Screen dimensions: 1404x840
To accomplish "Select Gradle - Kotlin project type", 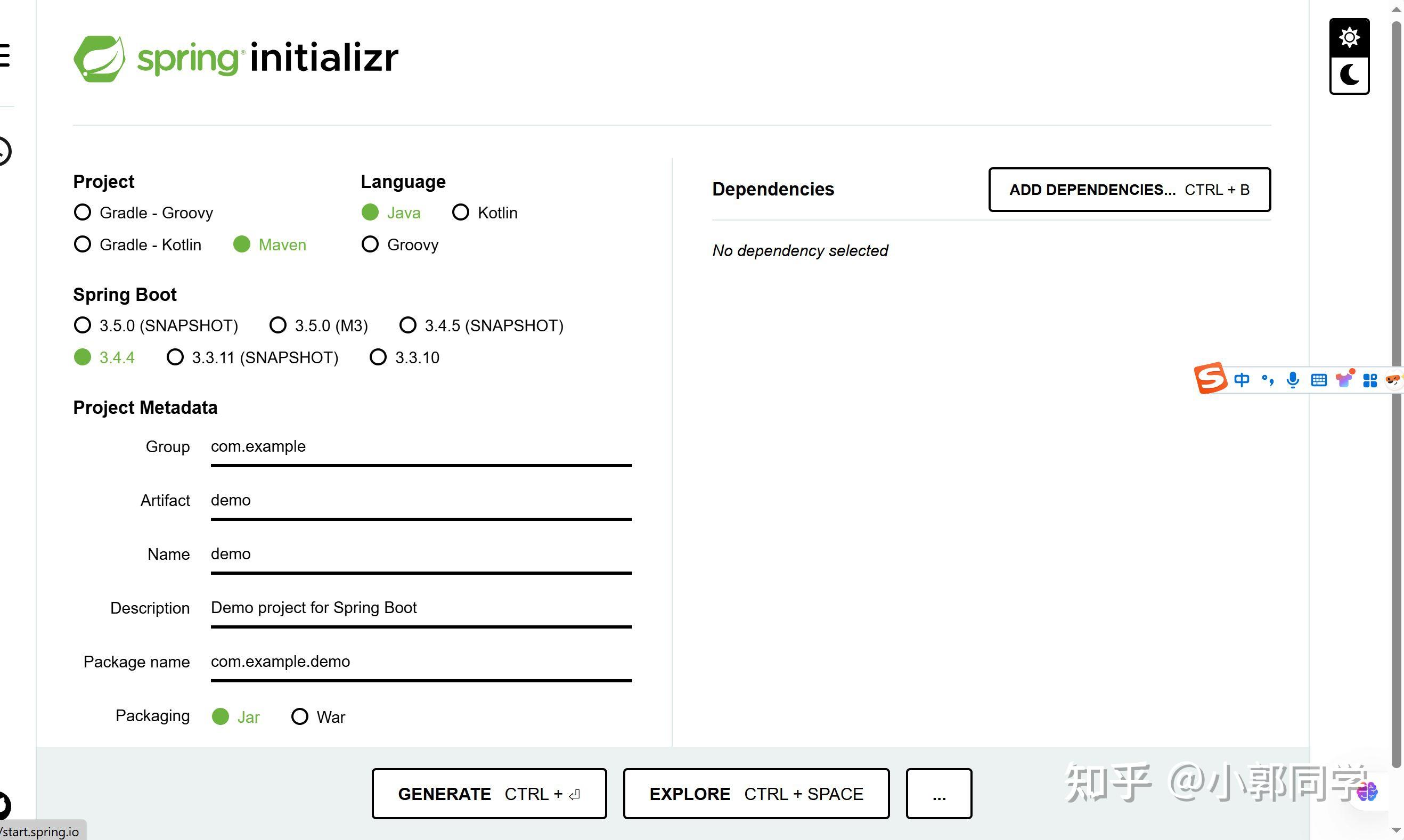I will [x=137, y=244].
